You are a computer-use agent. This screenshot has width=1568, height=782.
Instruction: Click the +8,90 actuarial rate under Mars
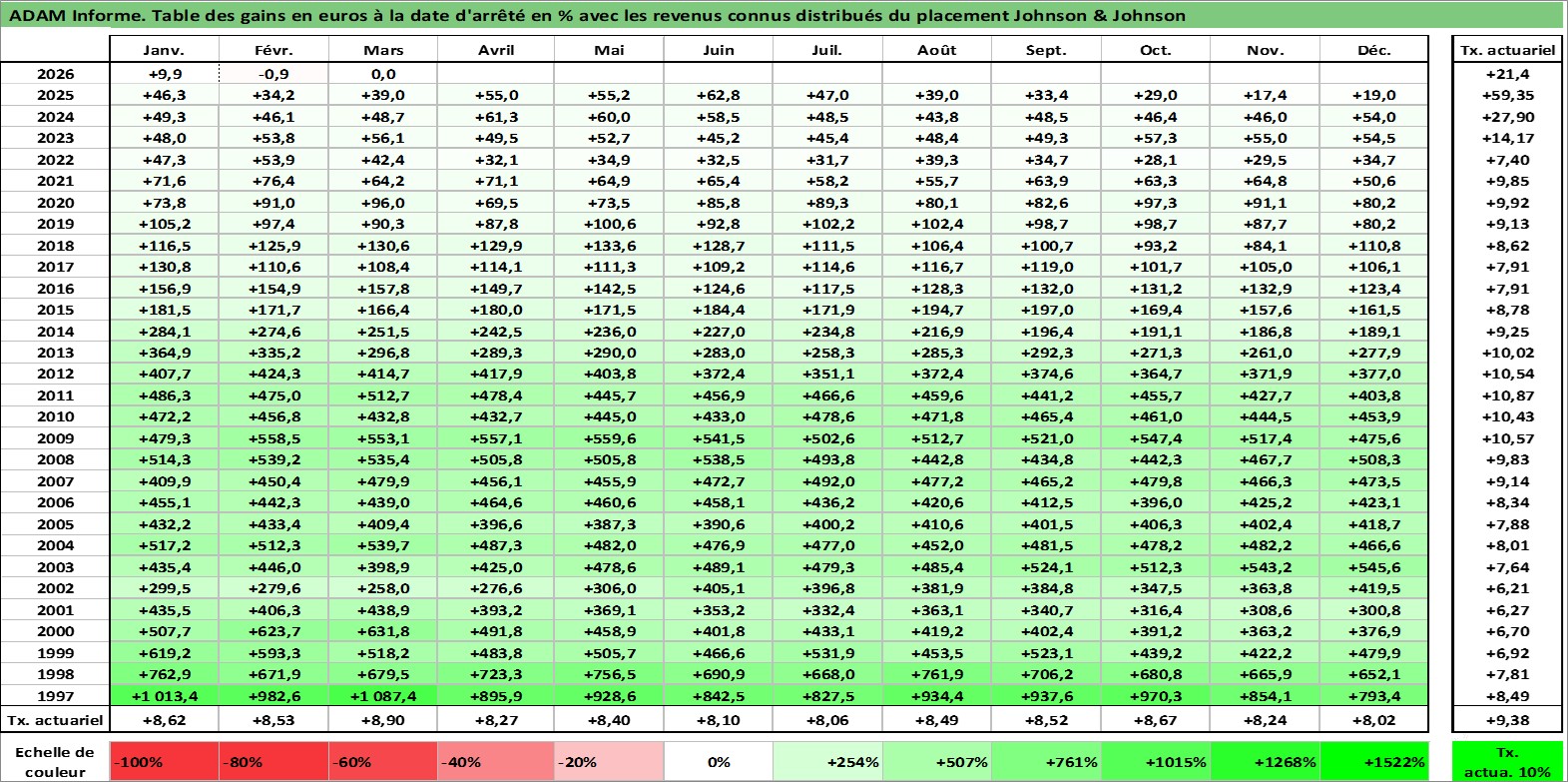pos(383,720)
